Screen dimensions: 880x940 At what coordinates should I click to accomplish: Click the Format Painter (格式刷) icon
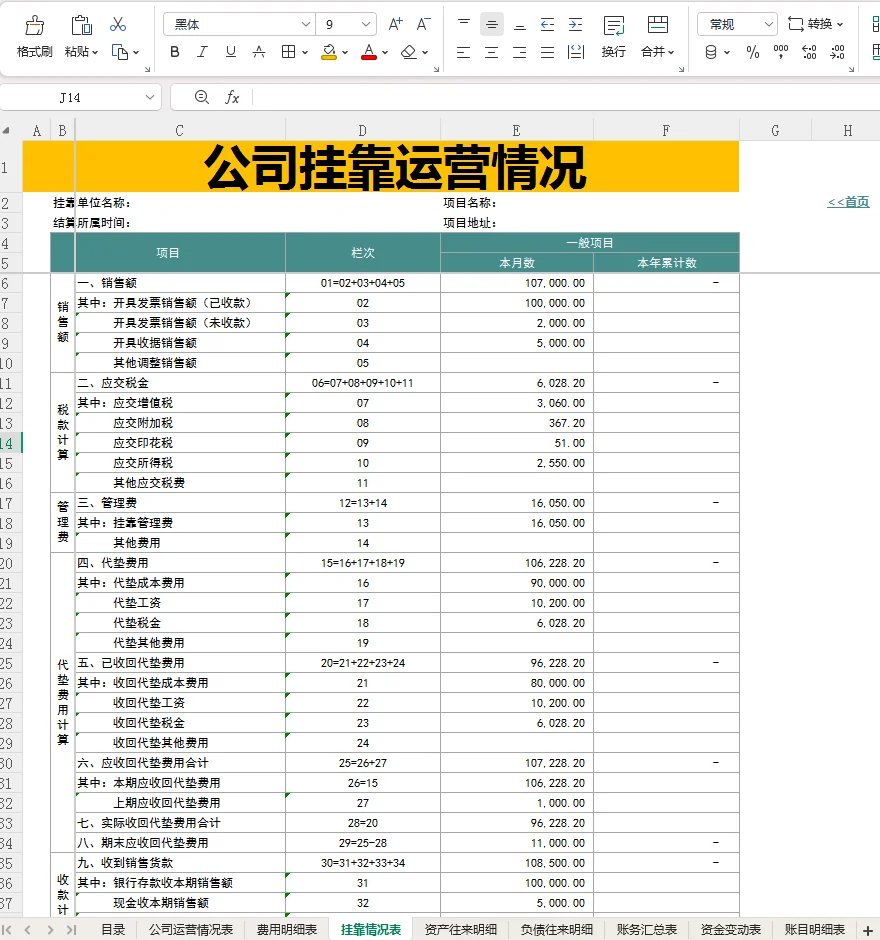34,25
